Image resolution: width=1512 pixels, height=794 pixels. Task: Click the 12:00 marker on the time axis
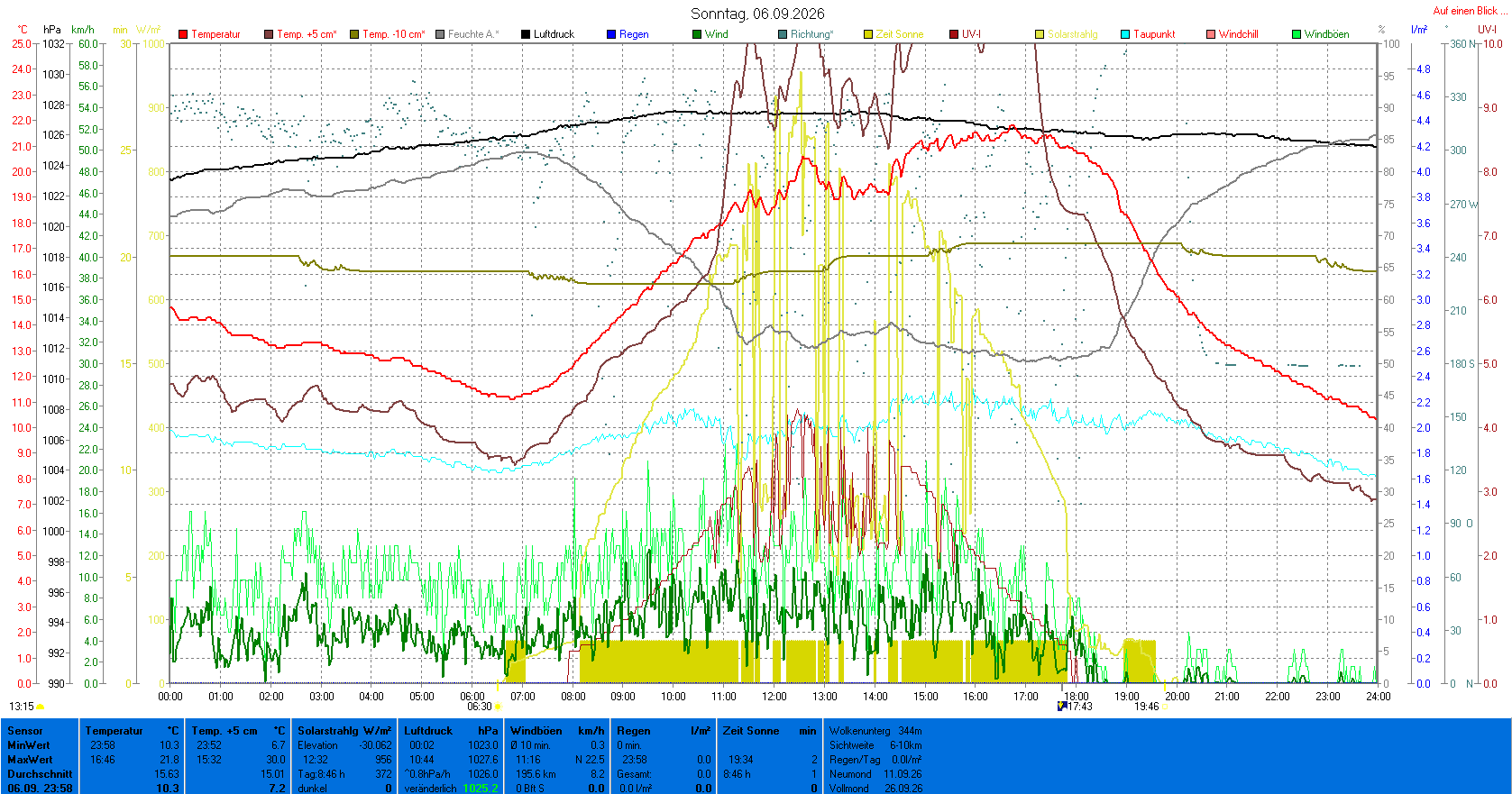coord(774,696)
